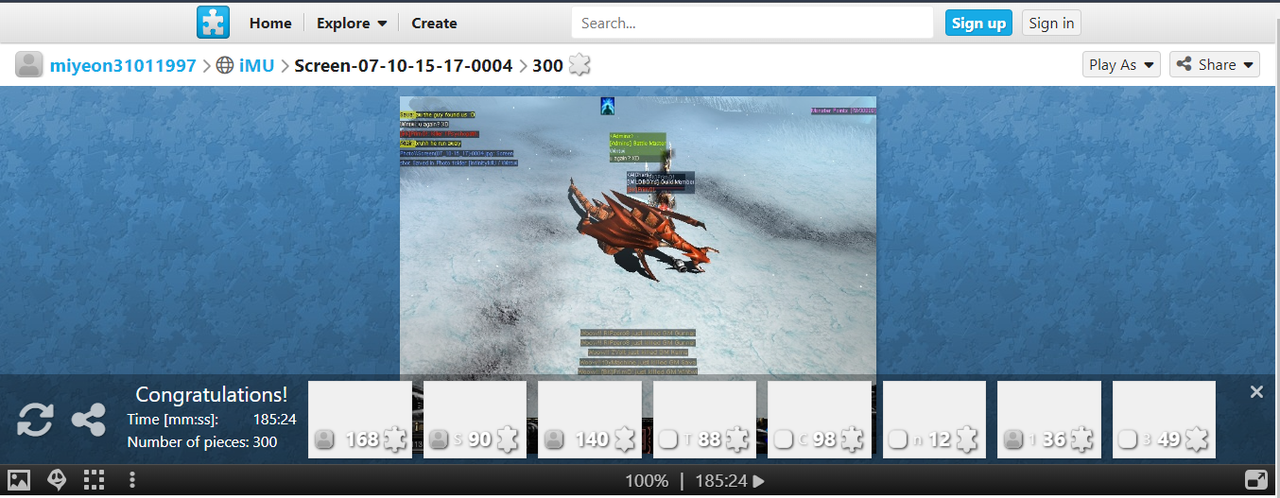Open the suggested puzzle with 90 pieces
Viewport: 1280px width, 498px height.
[475, 419]
